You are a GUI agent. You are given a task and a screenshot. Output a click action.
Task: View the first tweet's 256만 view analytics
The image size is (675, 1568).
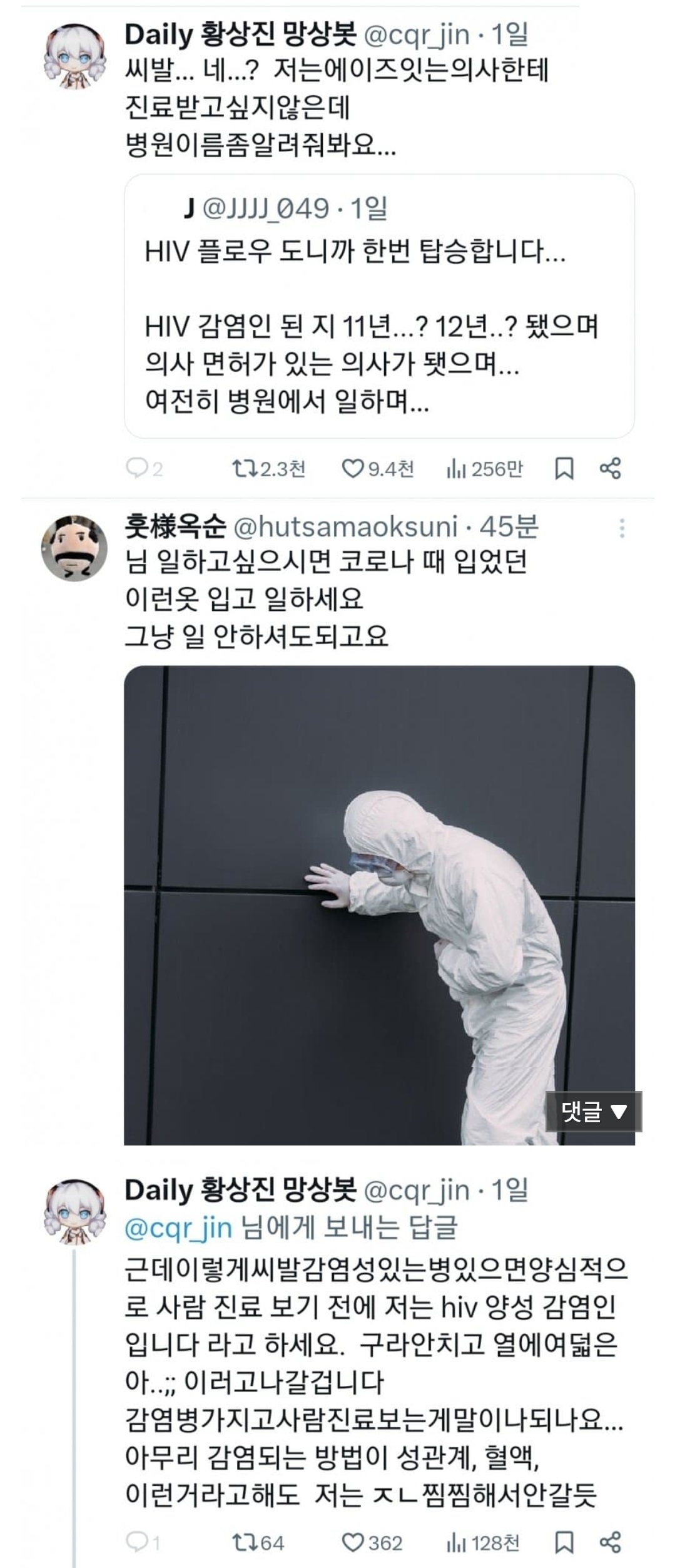tap(484, 468)
